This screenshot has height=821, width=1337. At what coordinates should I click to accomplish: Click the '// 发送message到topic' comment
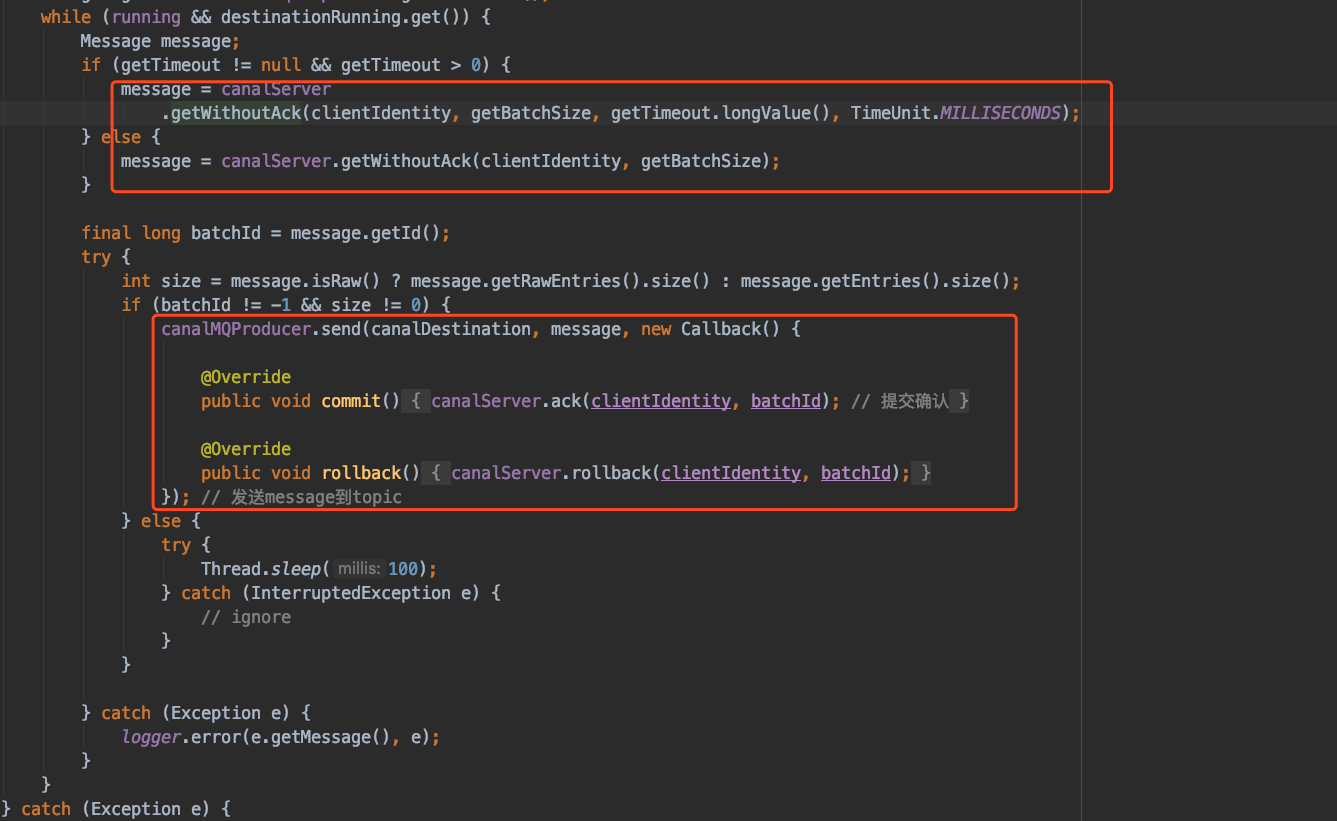(x=301, y=497)
